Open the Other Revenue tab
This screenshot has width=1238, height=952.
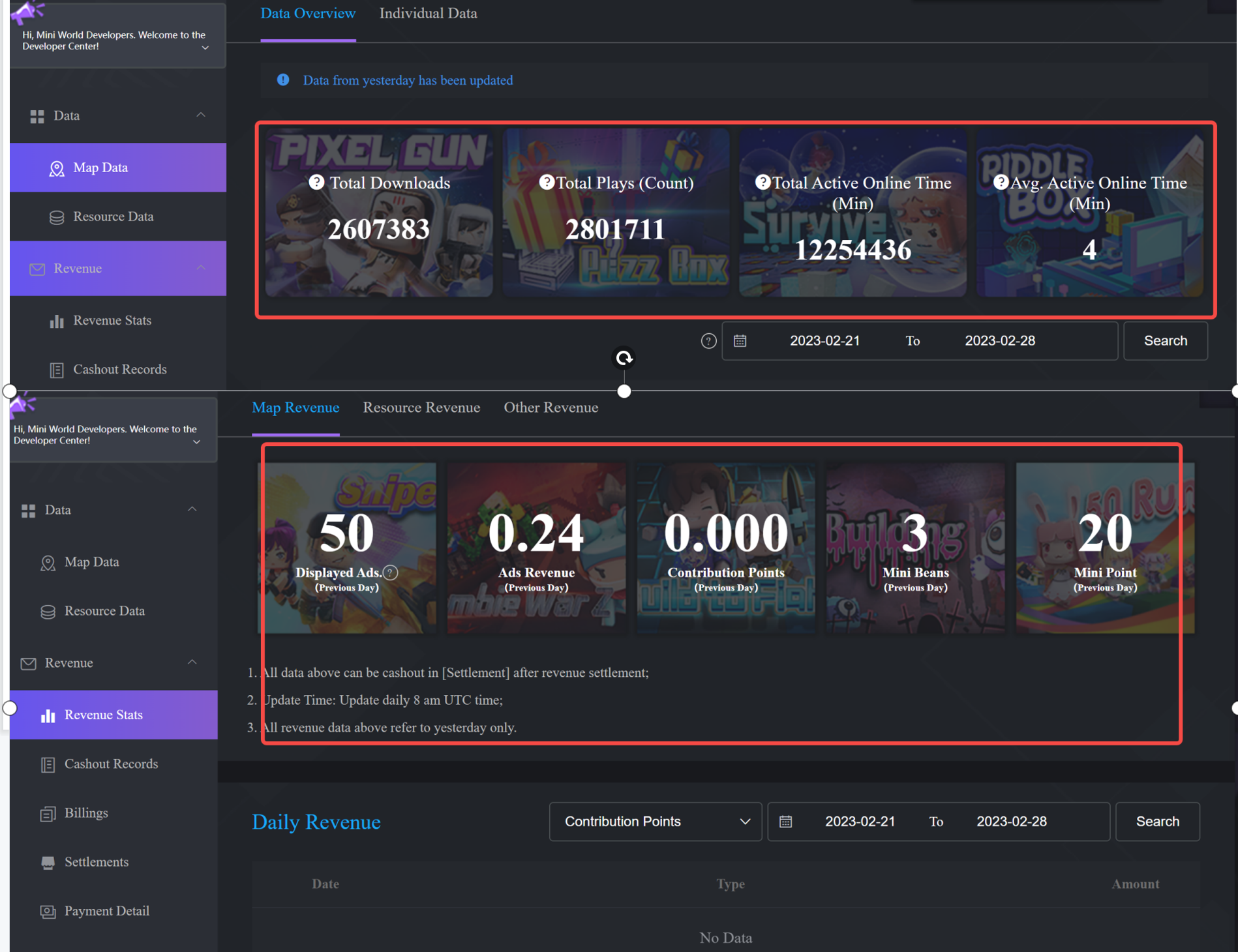[x=551, y=408]
